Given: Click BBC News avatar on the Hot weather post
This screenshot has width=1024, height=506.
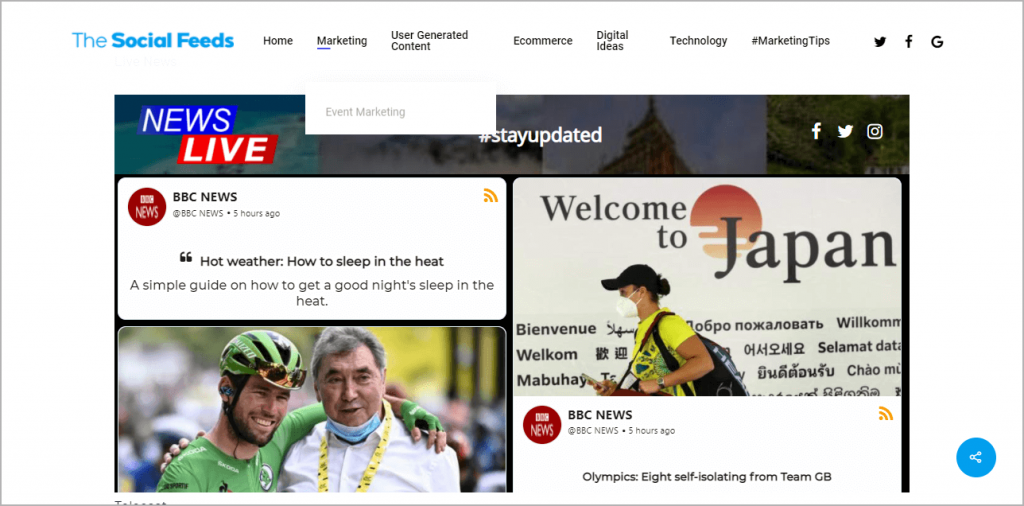Looking at the screenshot, I should click(x=147, y=207).
